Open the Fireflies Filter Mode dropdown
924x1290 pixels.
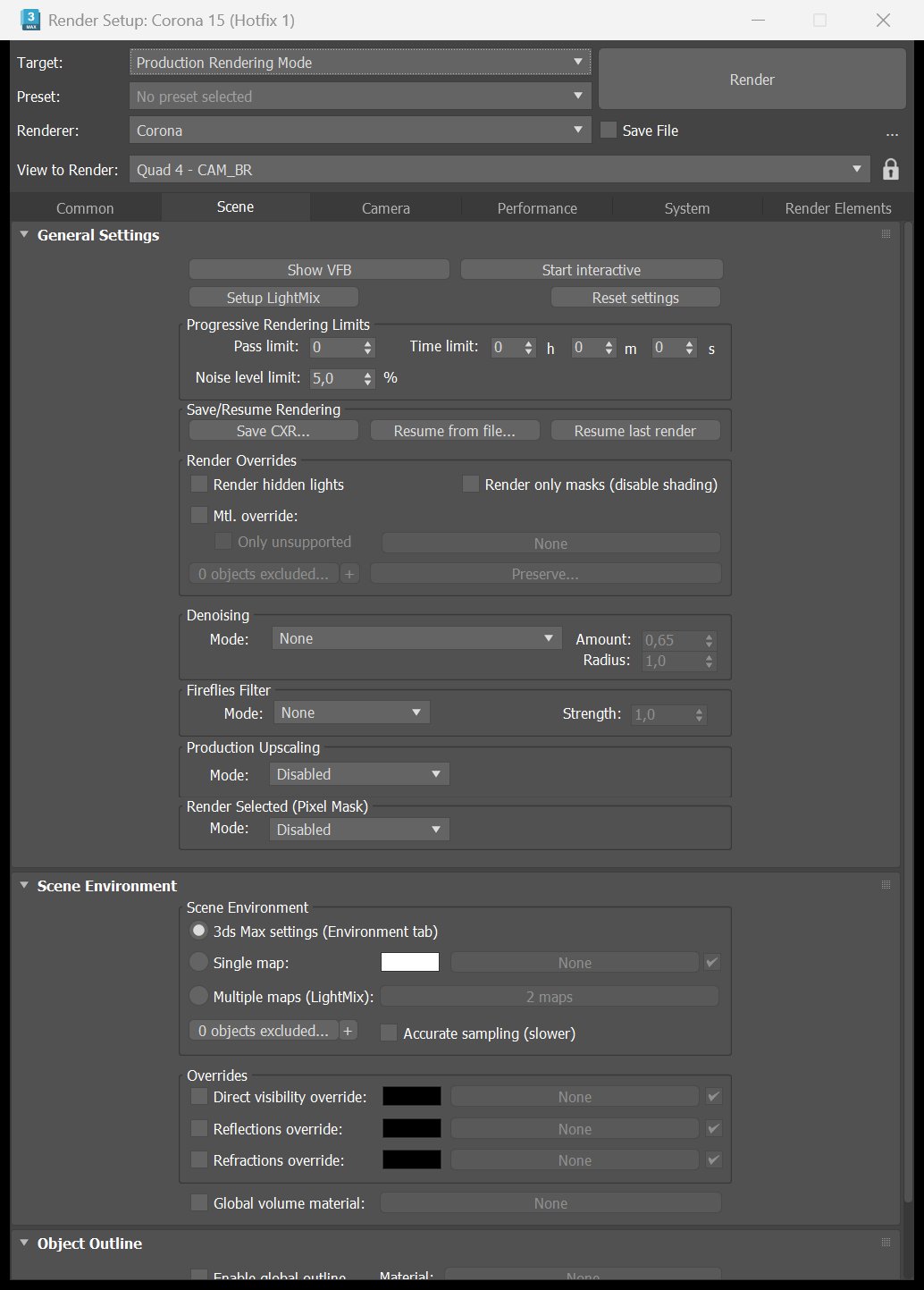point(350,712)
